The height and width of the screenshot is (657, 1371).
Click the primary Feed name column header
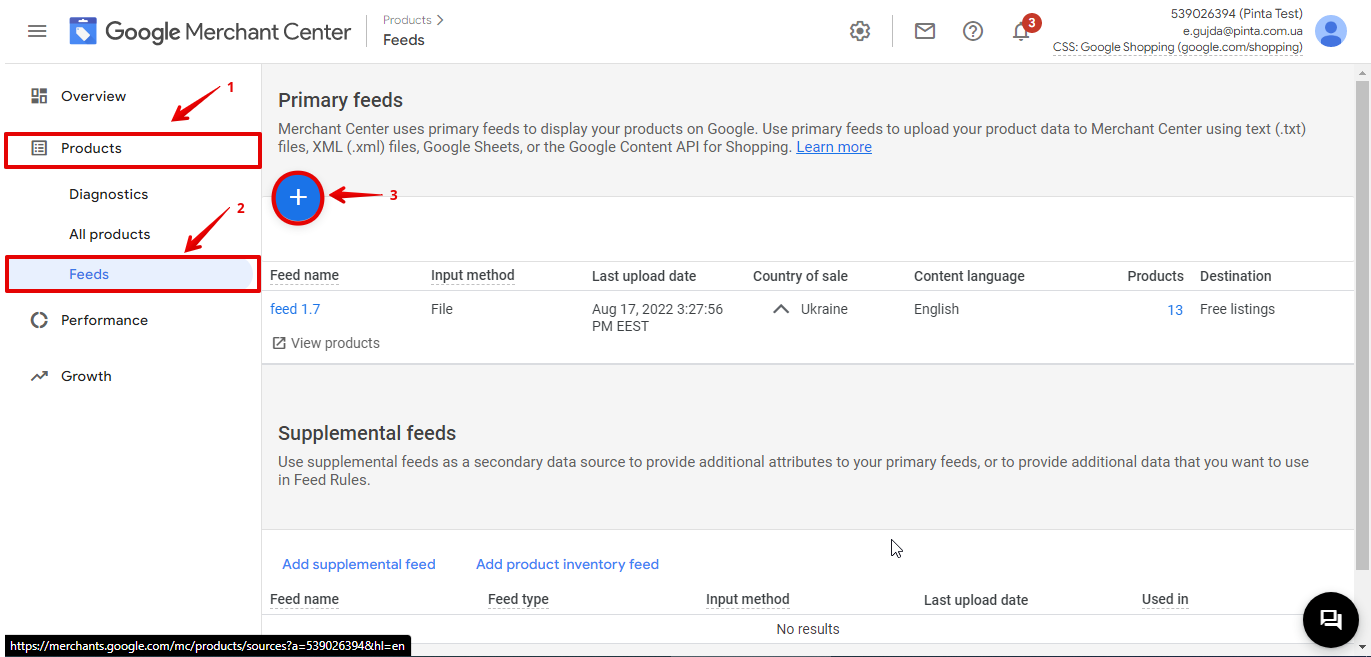[304, 275]
